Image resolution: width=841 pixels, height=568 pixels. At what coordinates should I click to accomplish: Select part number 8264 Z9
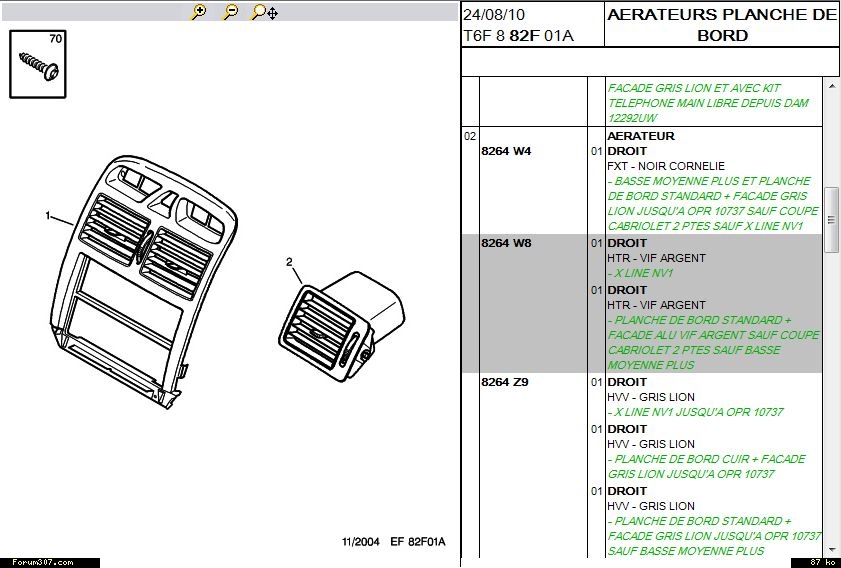[x=506, y=382]
